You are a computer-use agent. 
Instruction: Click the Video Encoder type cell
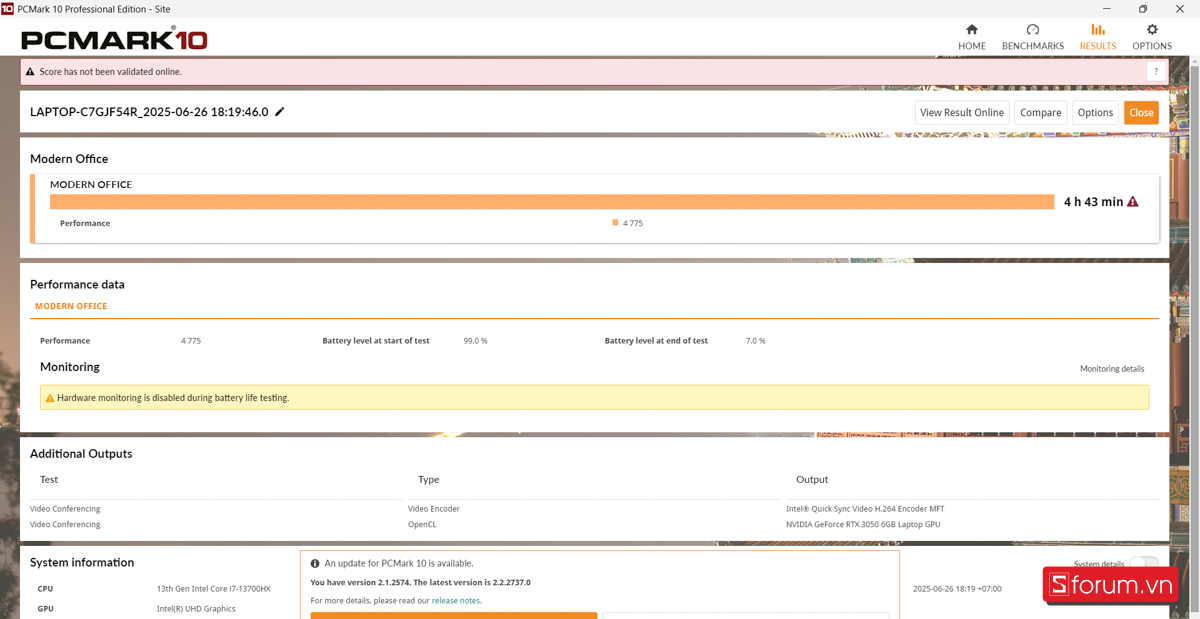[x=434, y=509]
